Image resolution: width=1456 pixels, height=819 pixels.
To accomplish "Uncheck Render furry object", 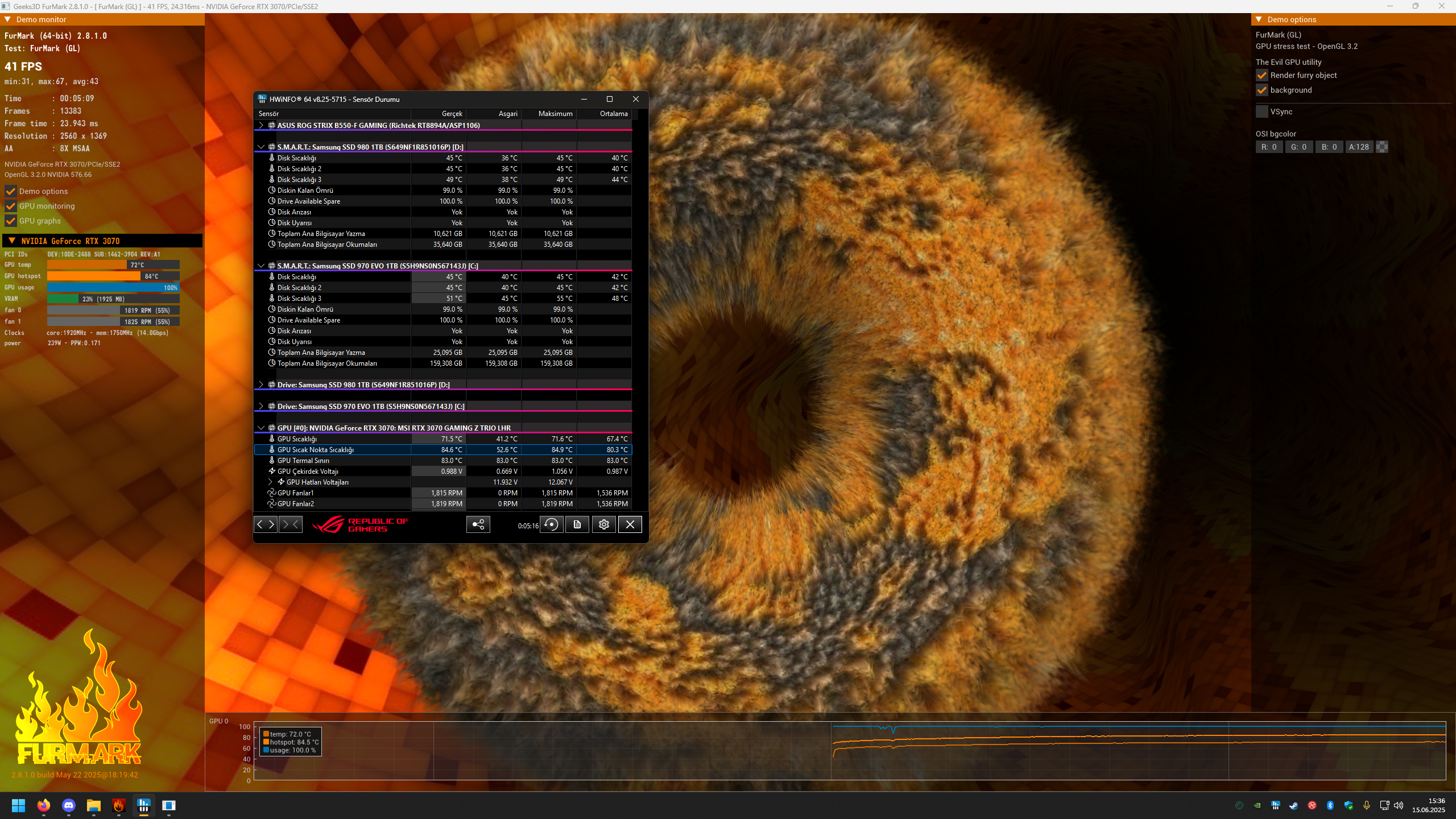I will click(x=1262, y=75).
